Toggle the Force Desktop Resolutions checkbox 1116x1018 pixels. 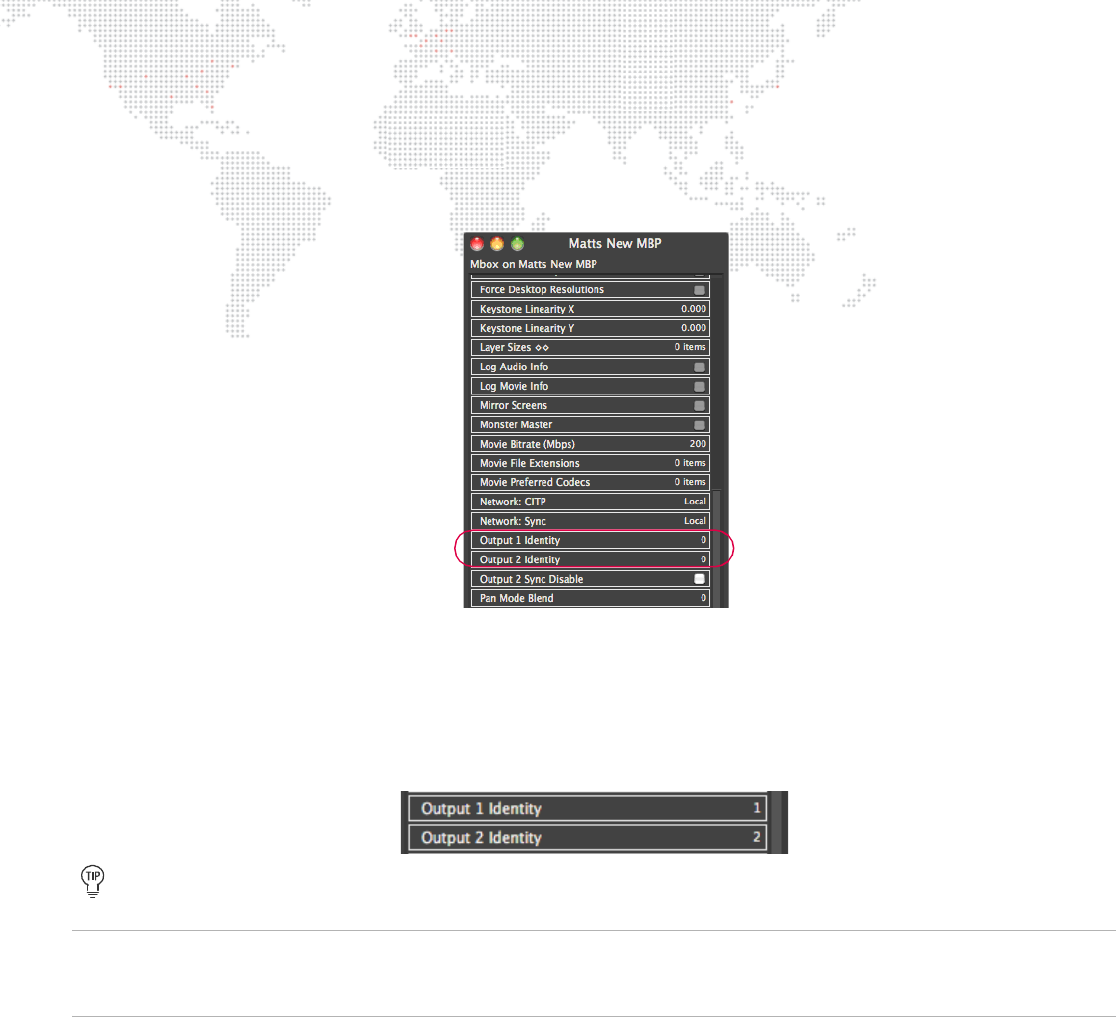click(x=699, y=290)
